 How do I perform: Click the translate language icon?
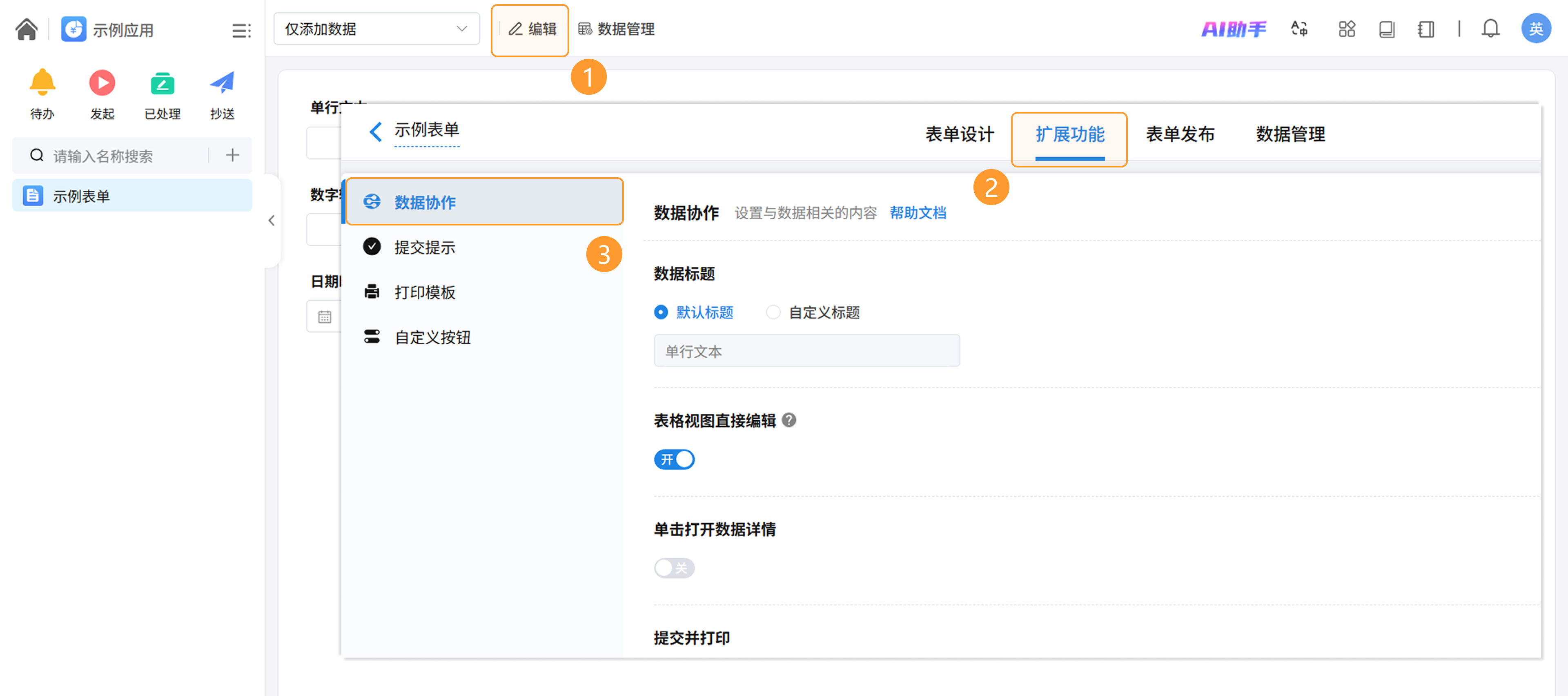(x=1299, y=29)
